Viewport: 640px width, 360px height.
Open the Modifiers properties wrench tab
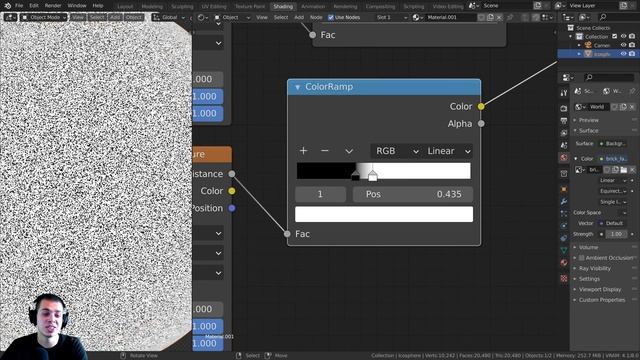(x=564, y=201)
